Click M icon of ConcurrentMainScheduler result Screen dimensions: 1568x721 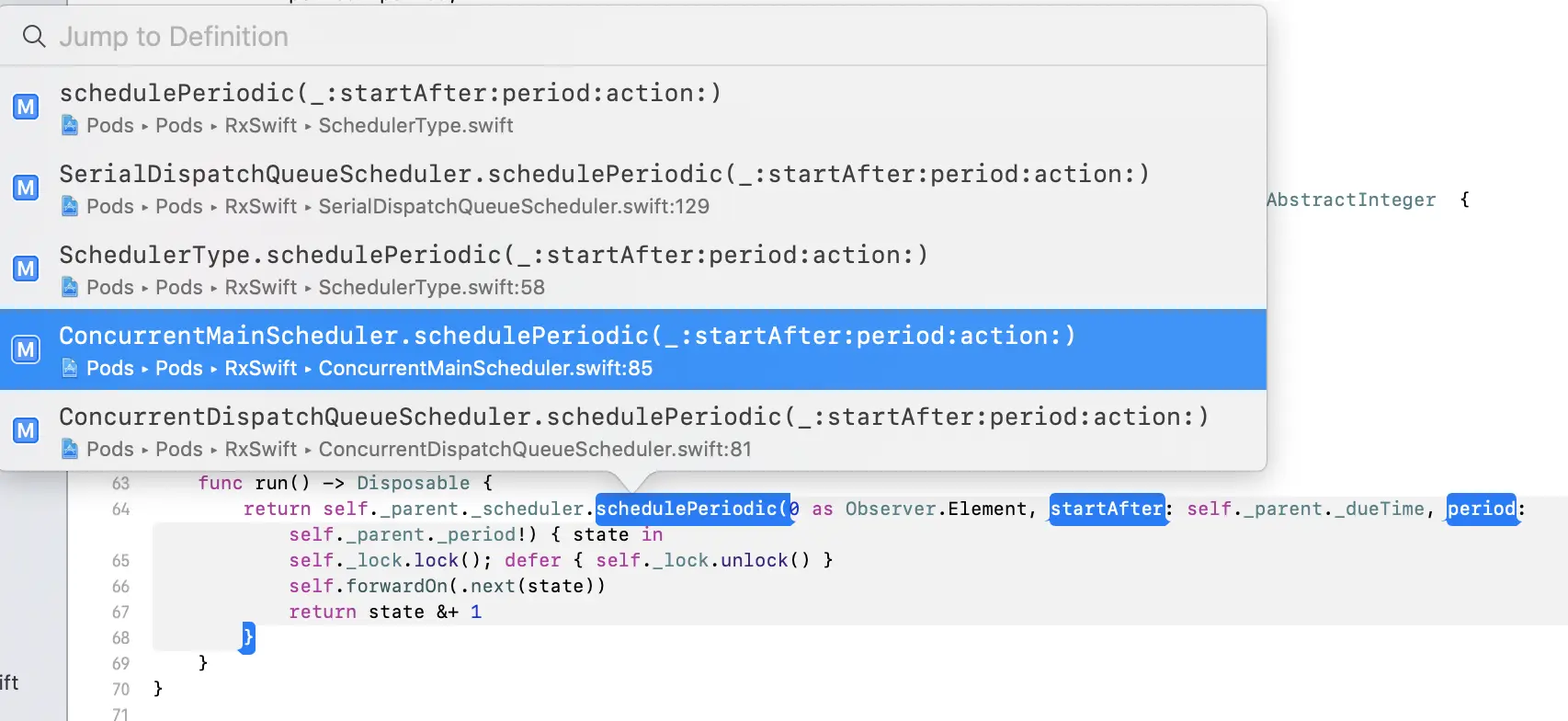click(26, 350)
